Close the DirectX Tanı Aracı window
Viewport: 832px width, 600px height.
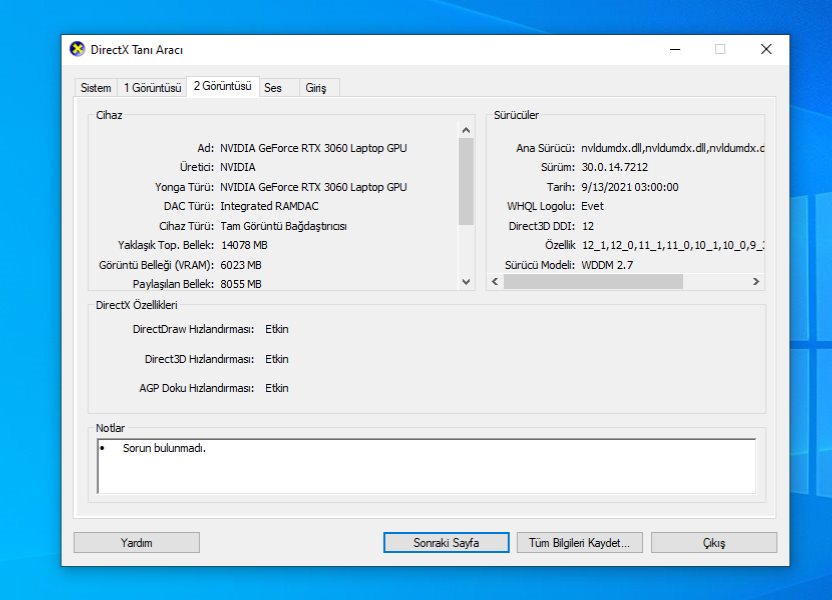coord(766,49)
